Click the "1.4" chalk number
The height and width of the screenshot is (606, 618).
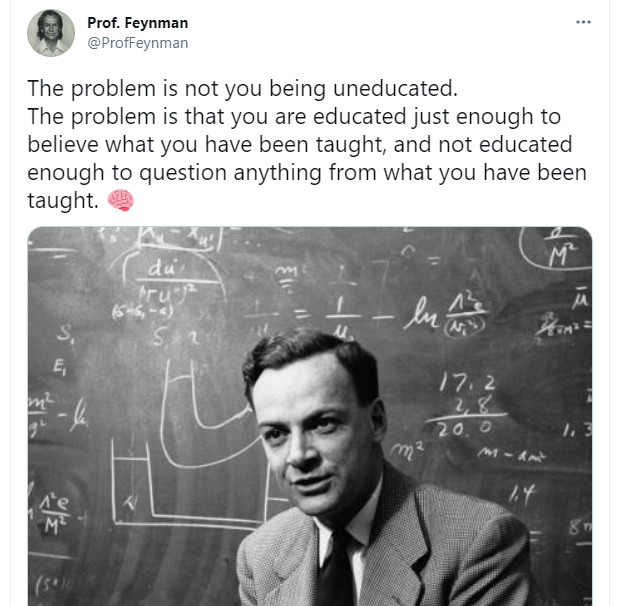point(522,494)
